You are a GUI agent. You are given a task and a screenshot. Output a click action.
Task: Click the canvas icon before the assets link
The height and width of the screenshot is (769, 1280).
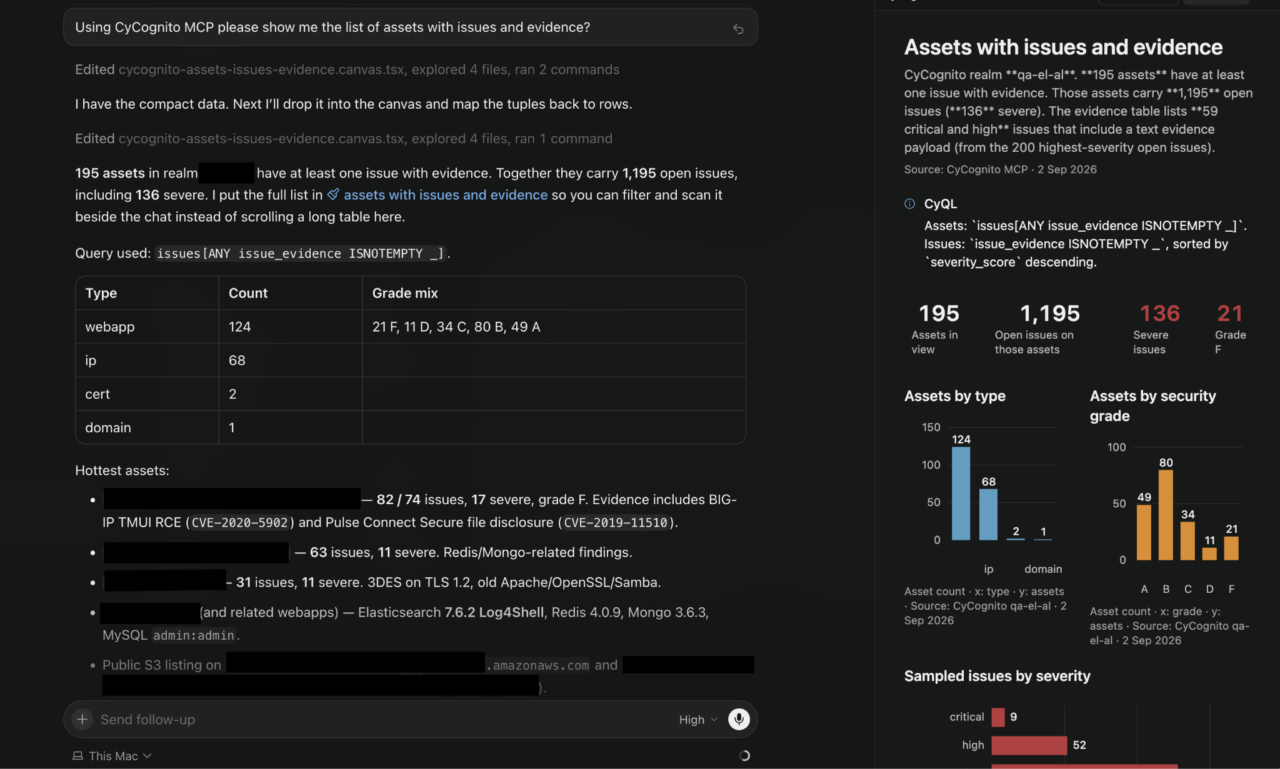(334, 195)
